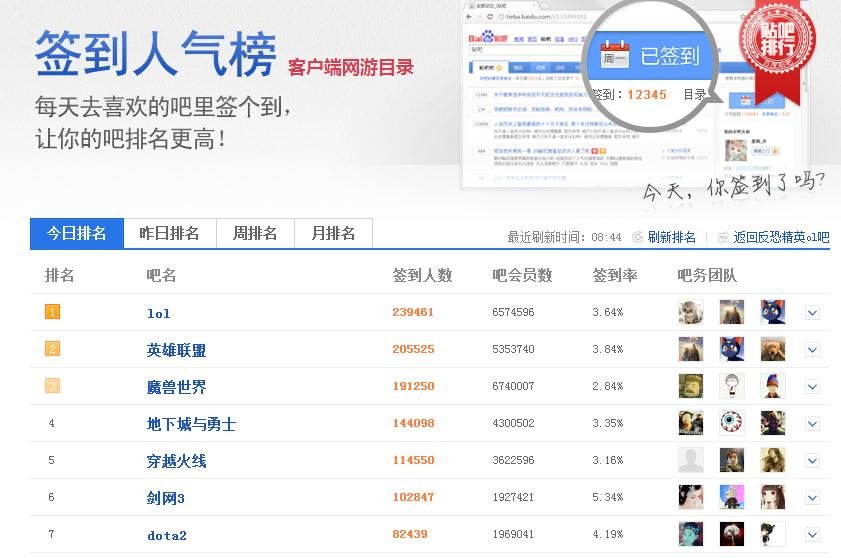The image size is (841, 558).
Task: Click the dog avatar in 英雄联盟 row
Action: 773,349
